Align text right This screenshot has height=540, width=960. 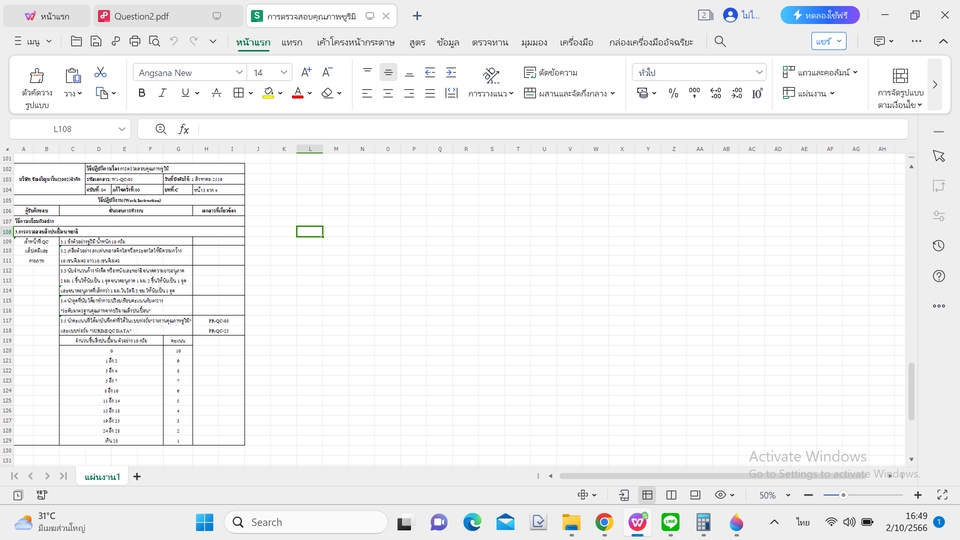409,93
